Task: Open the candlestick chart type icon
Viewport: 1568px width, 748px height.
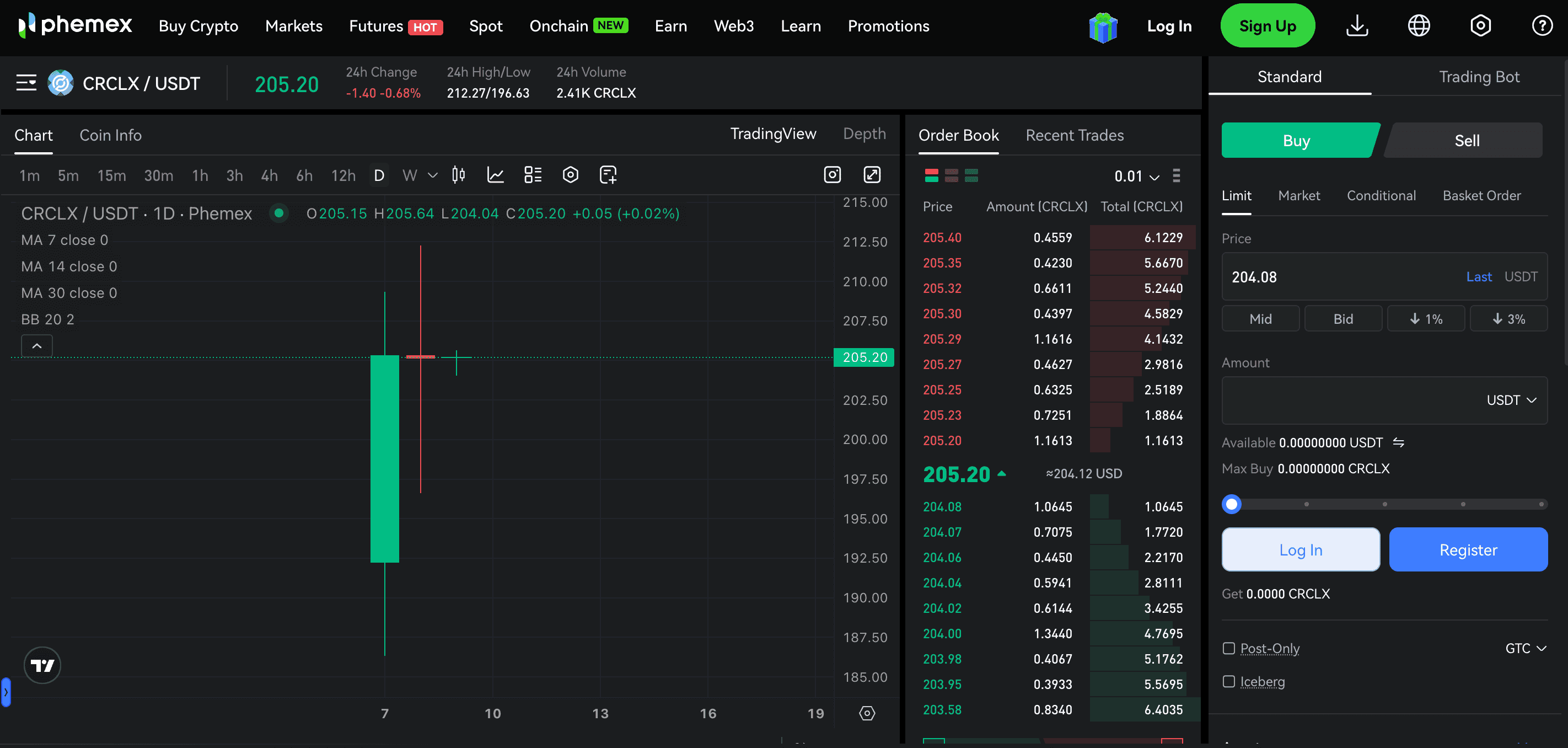Action: 458,175
